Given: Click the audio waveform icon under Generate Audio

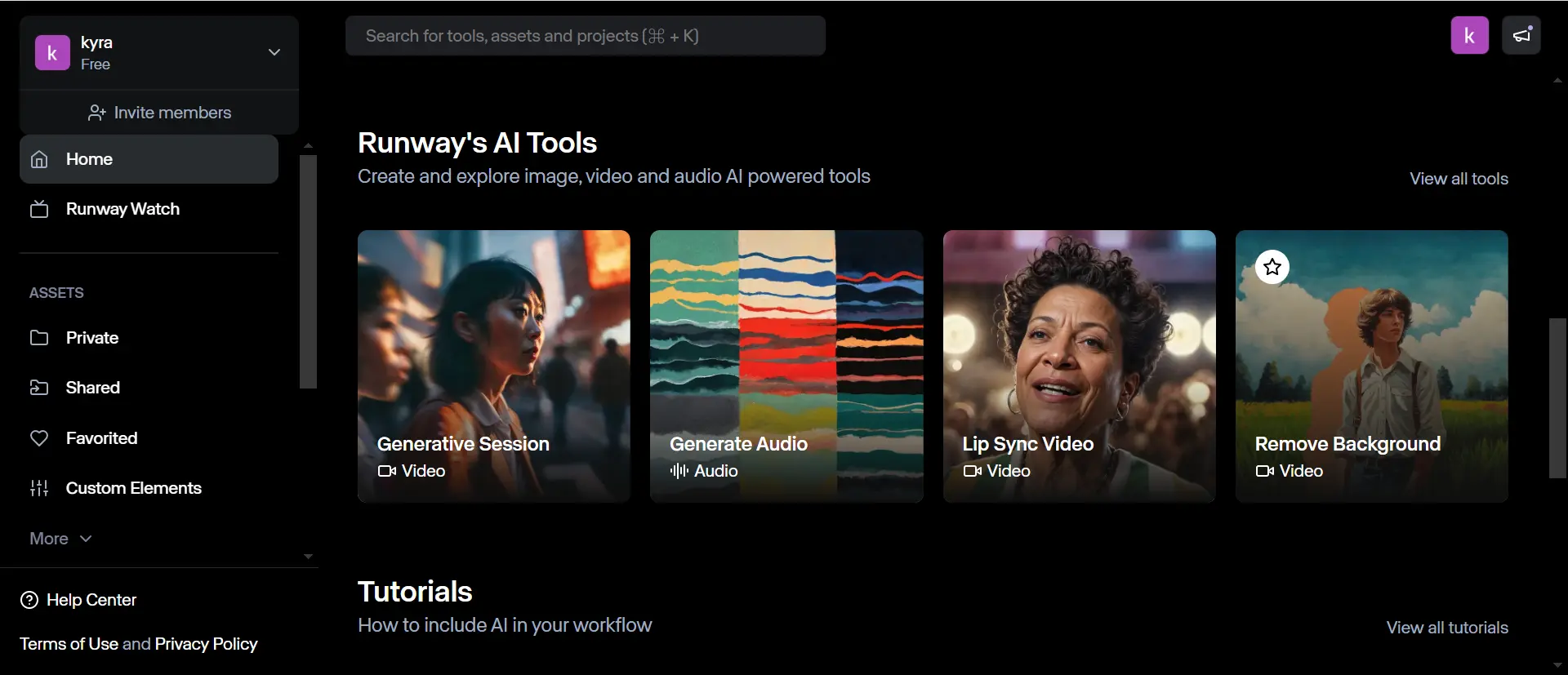Looking at the screenshot, I should [x=679, y=471].
